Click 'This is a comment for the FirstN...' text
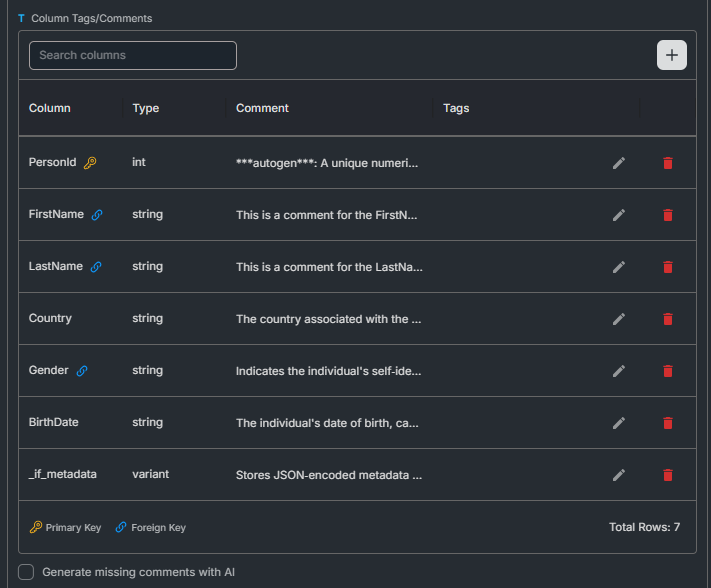This screenshot has height=588, width=711. pos(326,215)
